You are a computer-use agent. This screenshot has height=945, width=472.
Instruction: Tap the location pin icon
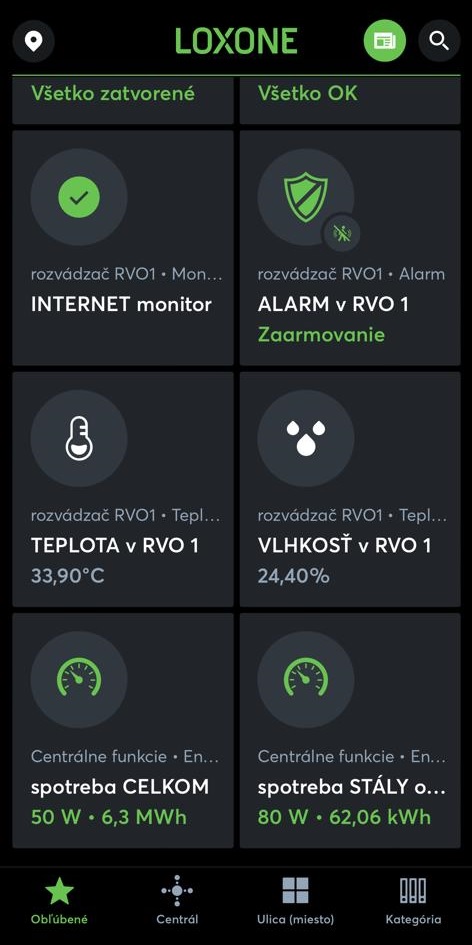pos(34,41)
